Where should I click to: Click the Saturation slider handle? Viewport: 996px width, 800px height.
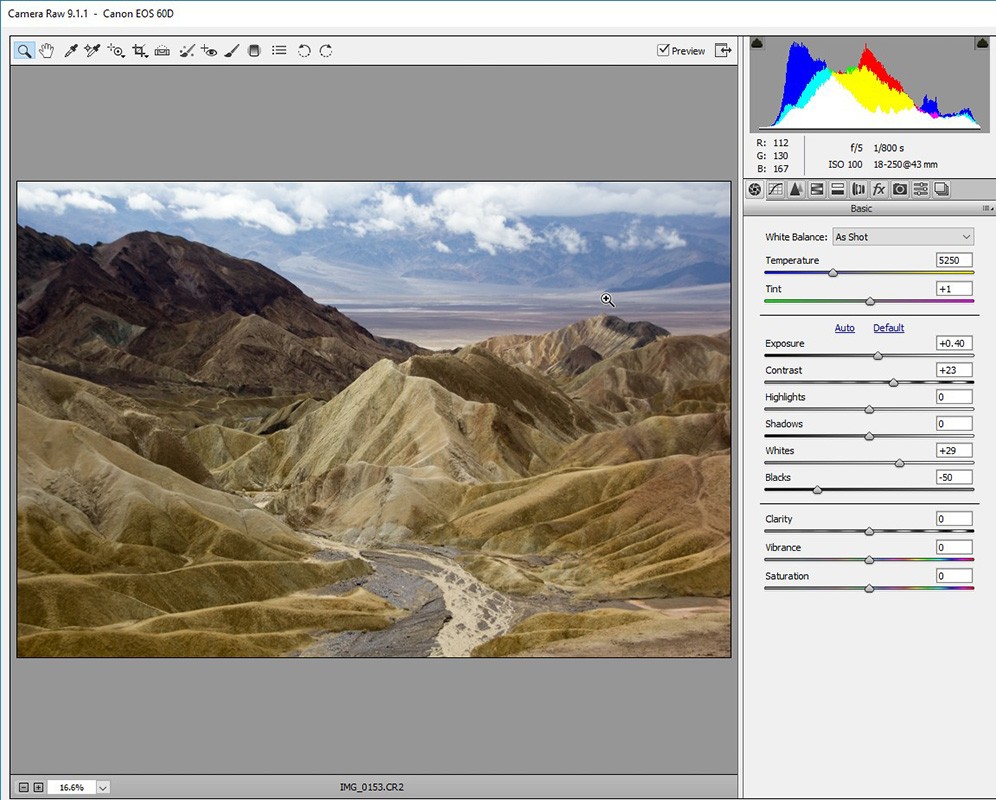click(x=869, y=589)
